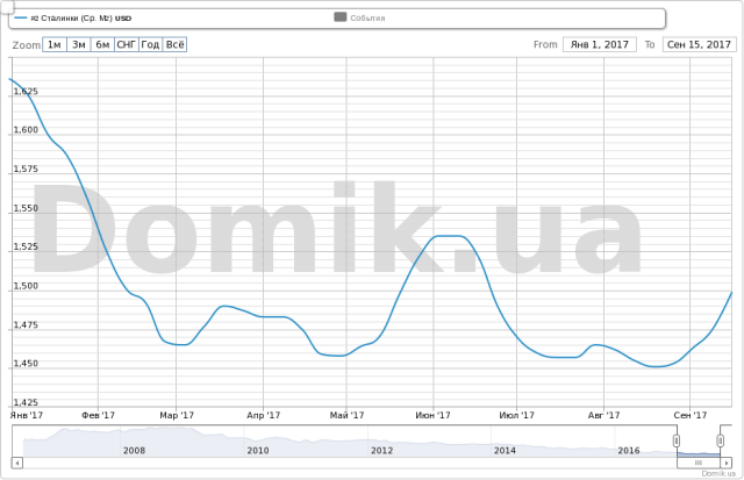Click the 2016 label in navigator
The width and height of the screenshot is (744, 480).
coord(628,450)
